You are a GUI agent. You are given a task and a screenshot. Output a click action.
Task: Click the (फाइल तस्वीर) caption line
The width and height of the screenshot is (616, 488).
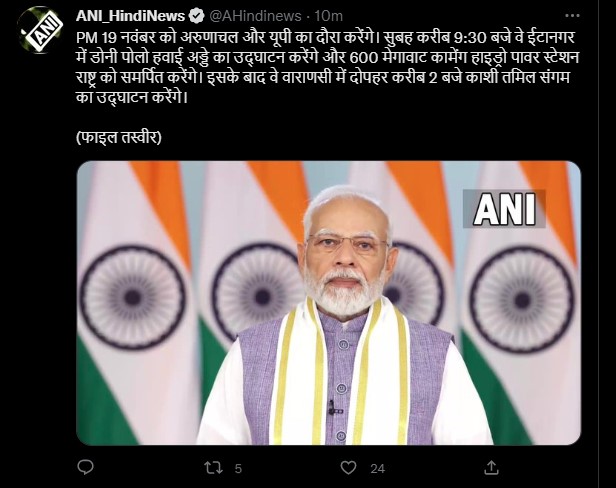pos(119,138)
